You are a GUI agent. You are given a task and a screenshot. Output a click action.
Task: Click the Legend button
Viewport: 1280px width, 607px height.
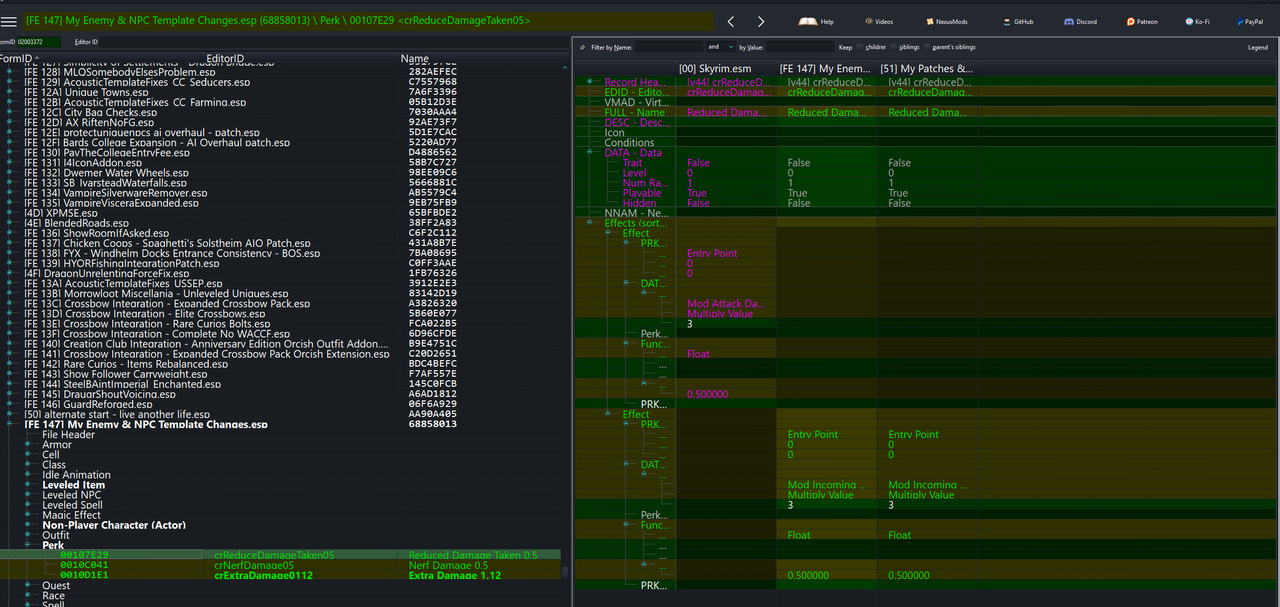pyautogui.click(x=1257, y=47)
